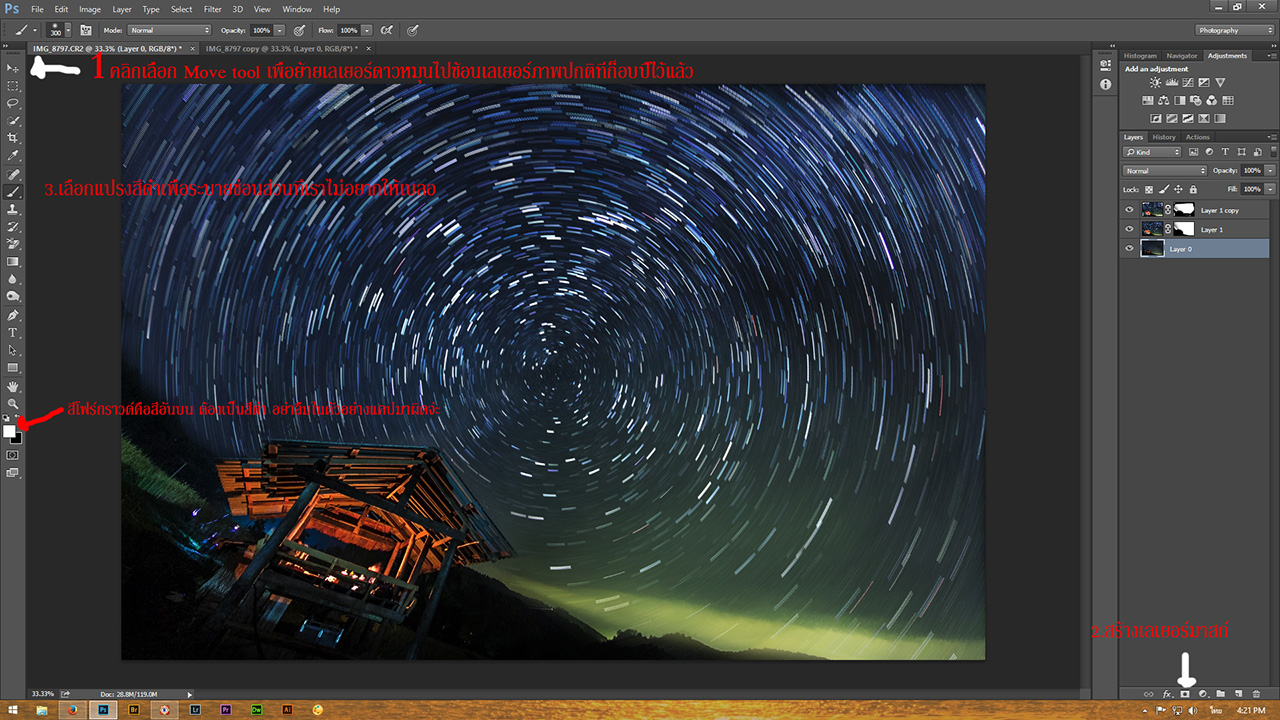Viewport: 1280px width, 720px height.
Task: Toggle Lock transparent pixels
Action: click(x=1149, y=189)
